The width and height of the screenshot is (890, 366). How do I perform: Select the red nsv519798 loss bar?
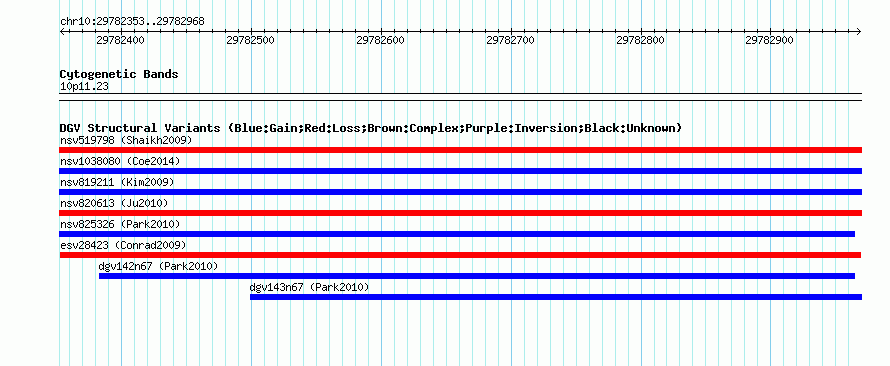pos(460,150)
